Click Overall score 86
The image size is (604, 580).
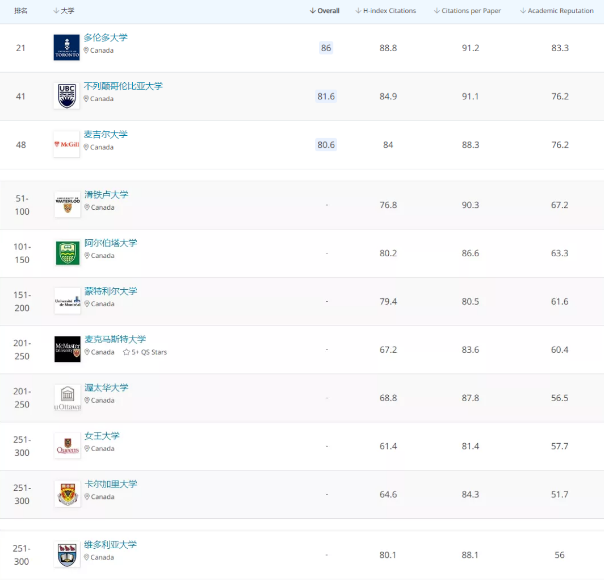[x=326, y=48]
